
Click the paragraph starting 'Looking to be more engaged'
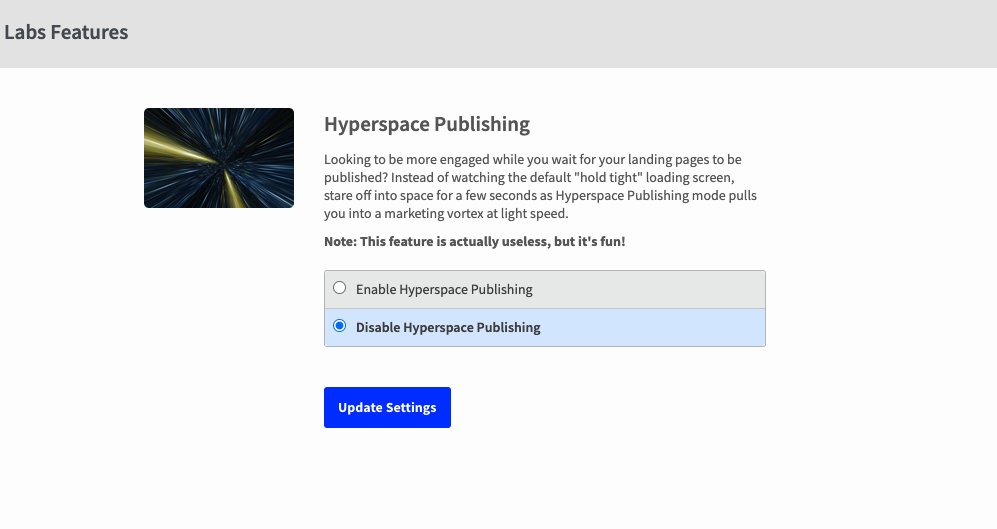click(x=540, y=186)
